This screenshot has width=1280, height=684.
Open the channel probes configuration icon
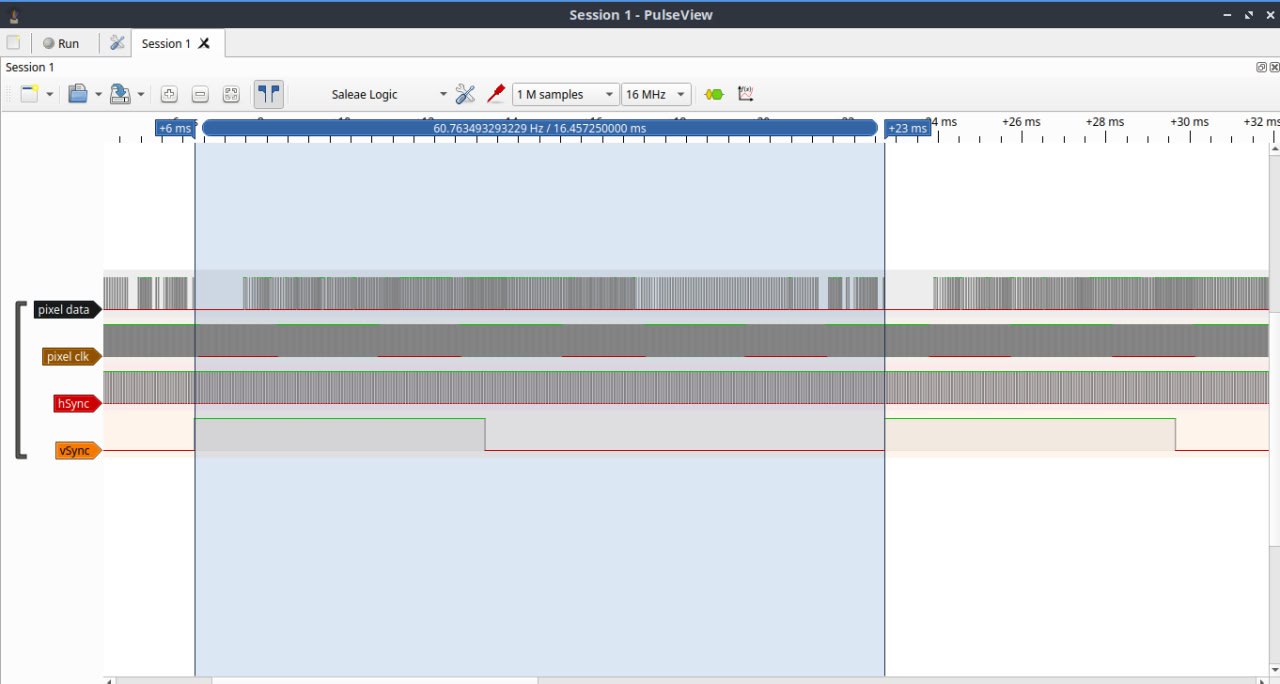[x=495, y=94]
